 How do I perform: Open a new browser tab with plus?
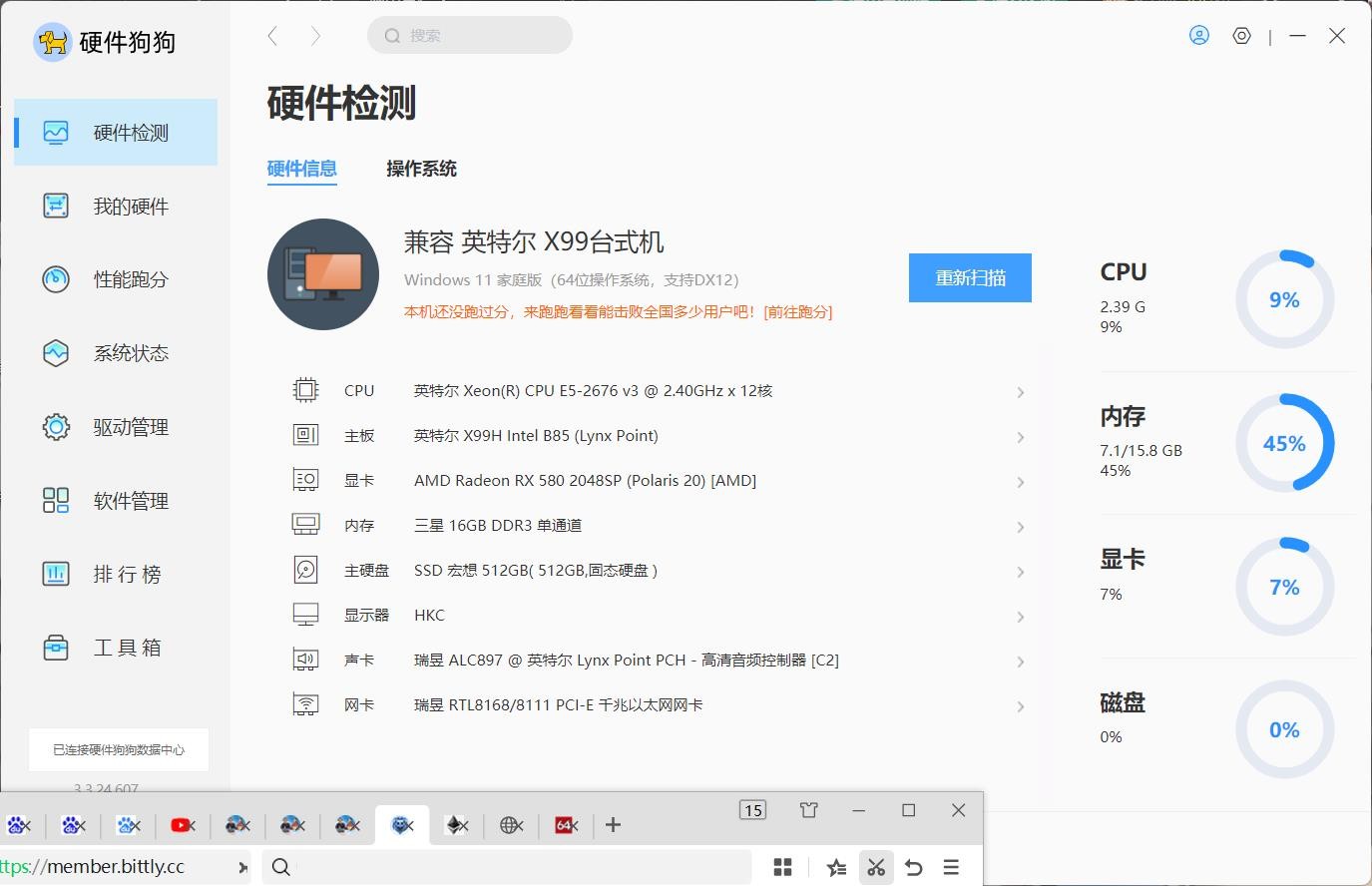pos(613,824)
